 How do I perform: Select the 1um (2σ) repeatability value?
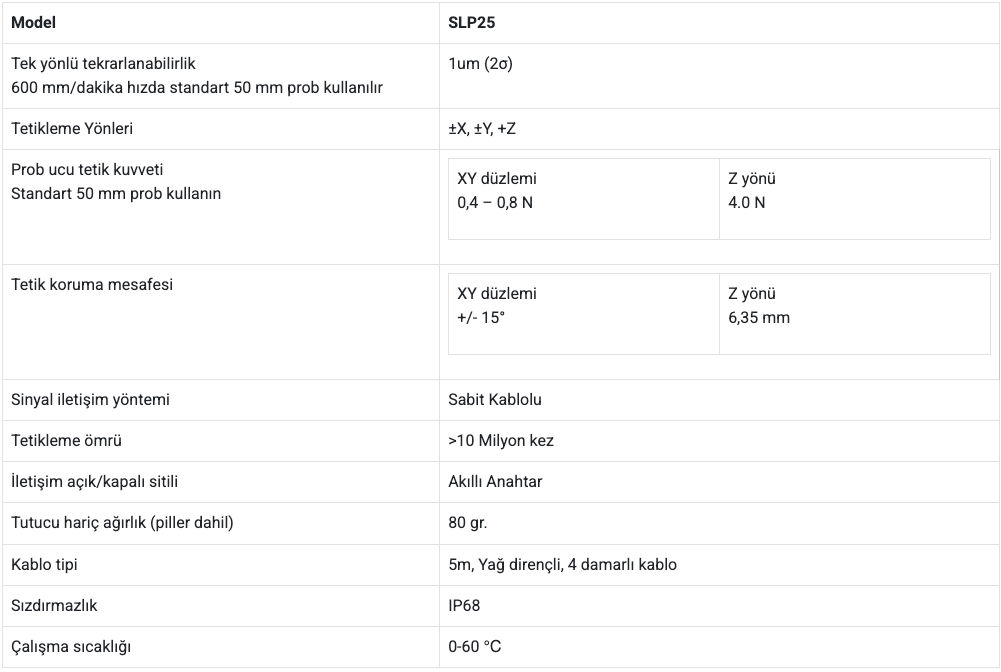click(481, 64)
